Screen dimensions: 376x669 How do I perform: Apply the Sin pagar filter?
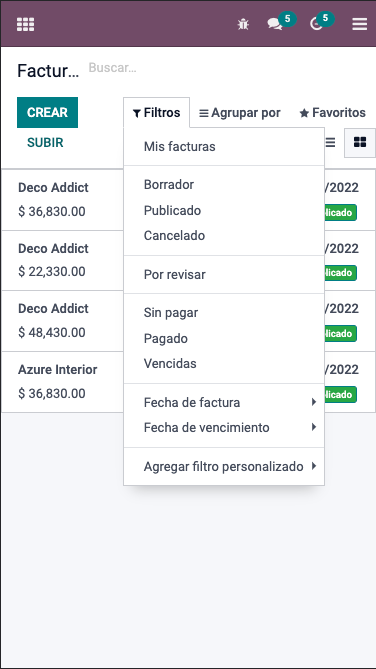click(x=224, y=313)
